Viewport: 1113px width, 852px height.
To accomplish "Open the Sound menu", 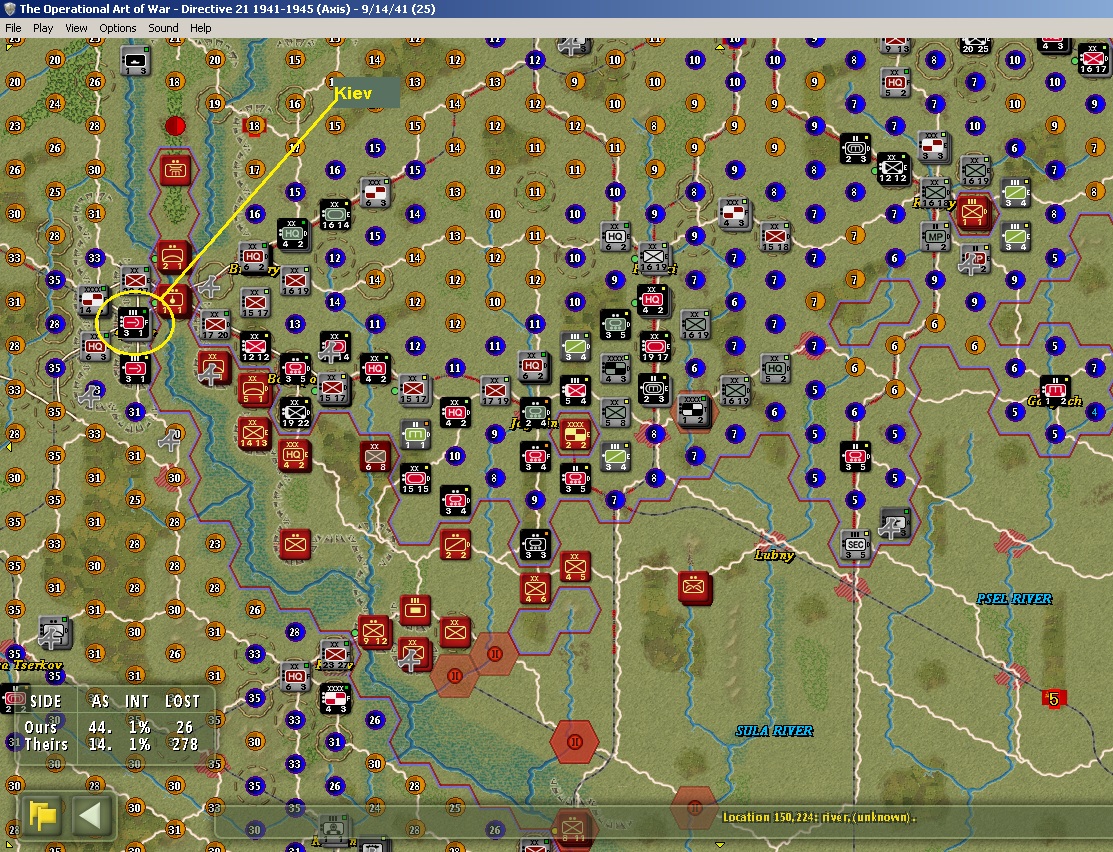I will (x=163, y=28).
